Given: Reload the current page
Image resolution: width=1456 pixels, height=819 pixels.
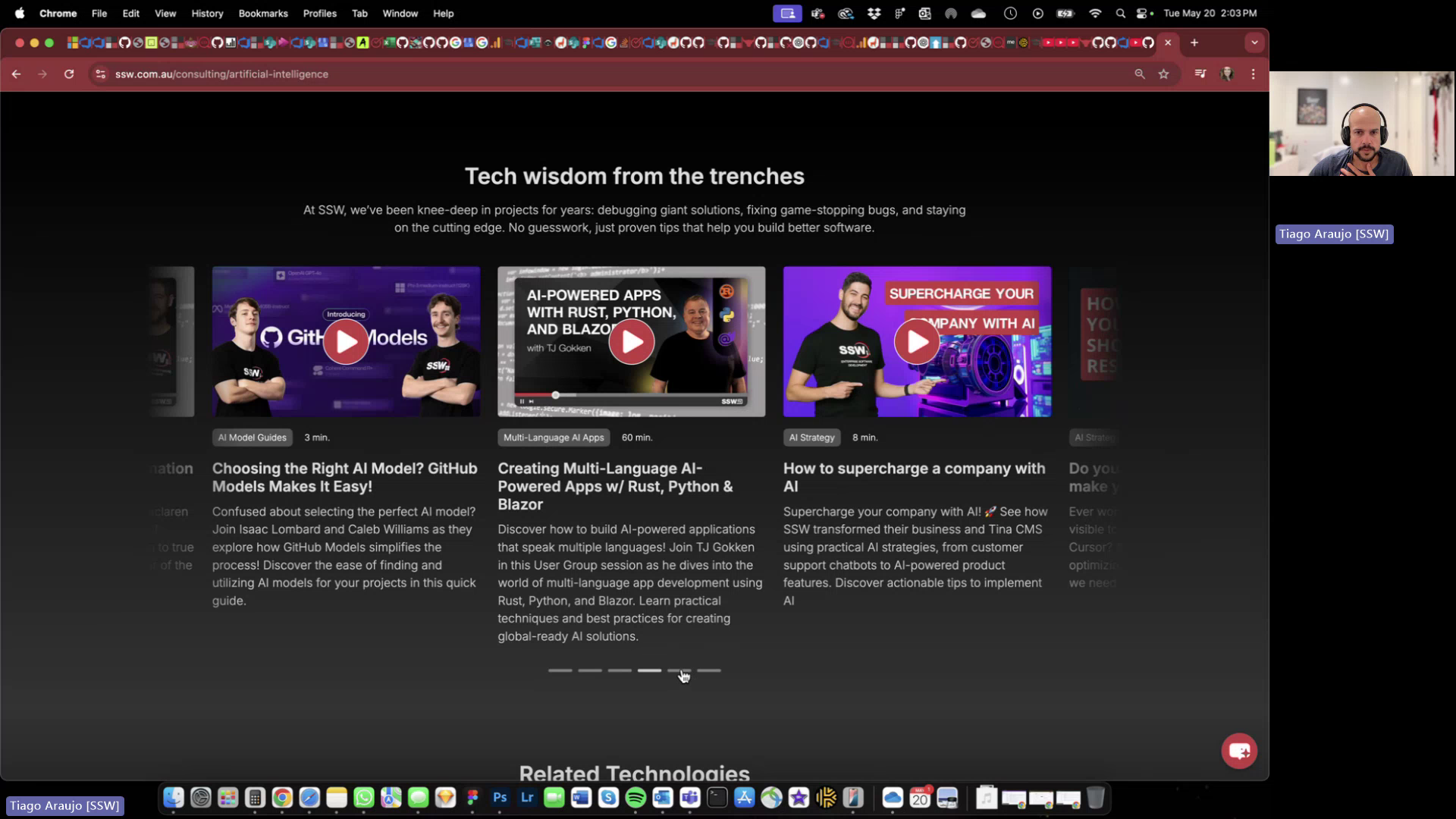Looking at the screenshot, I should click(69, 74).
